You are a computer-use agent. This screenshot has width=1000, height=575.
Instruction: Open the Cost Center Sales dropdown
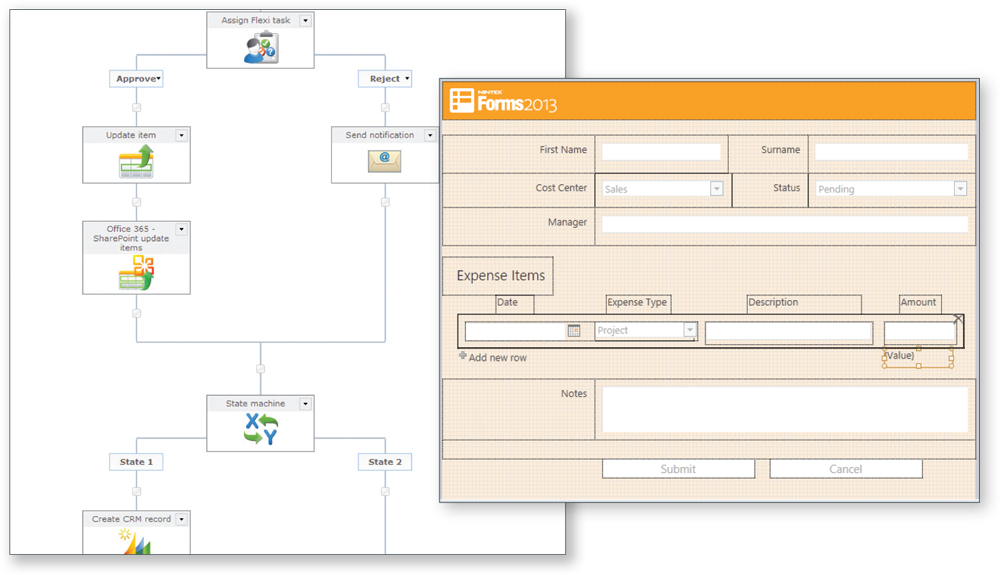click(x=716, y=188)
